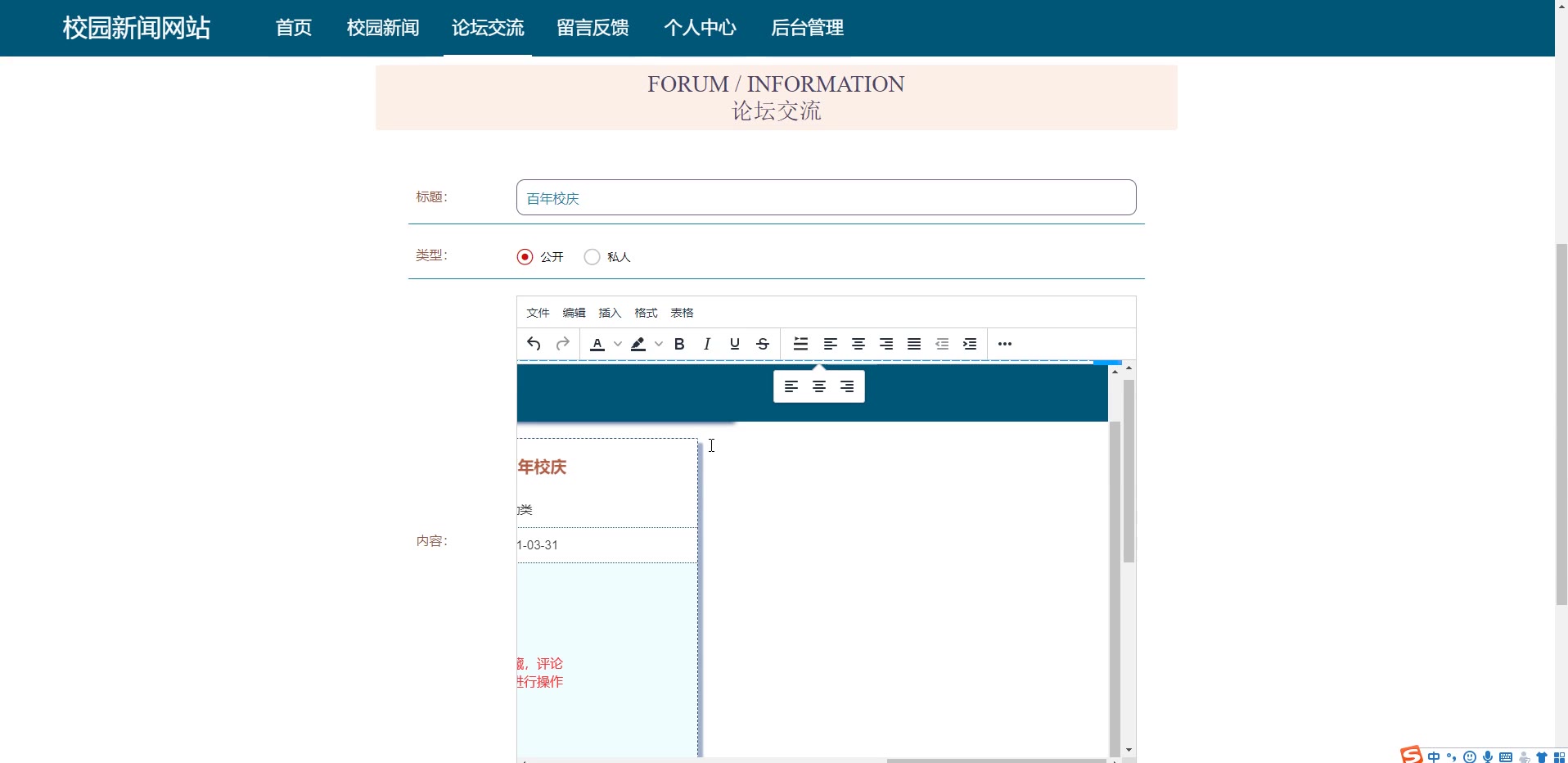Activate voice input microphone in IME bar
Screen dimensions: 1568x763
pyautogui.click(x=1488, y=757)
